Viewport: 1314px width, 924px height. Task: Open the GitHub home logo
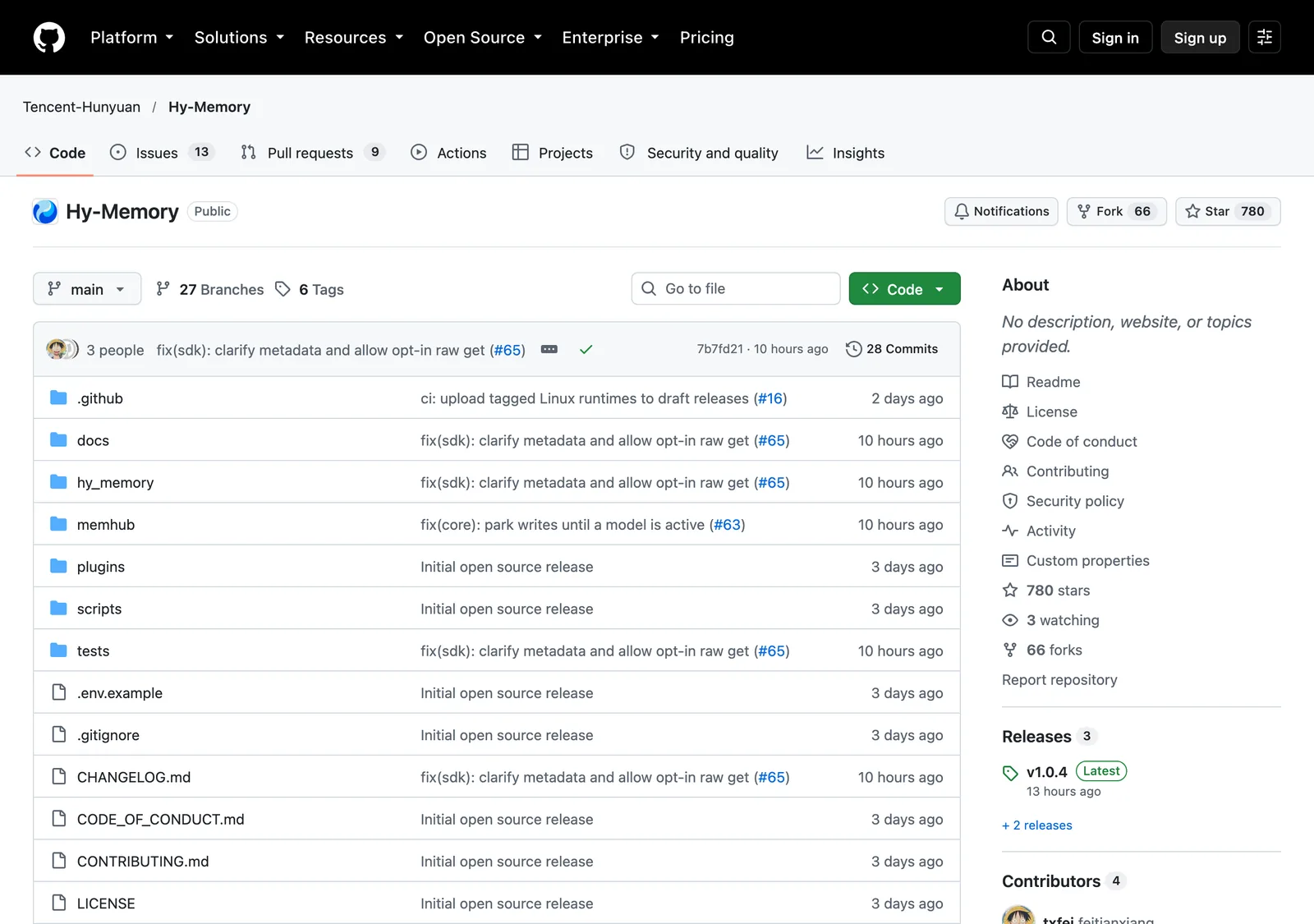[49, 38]
